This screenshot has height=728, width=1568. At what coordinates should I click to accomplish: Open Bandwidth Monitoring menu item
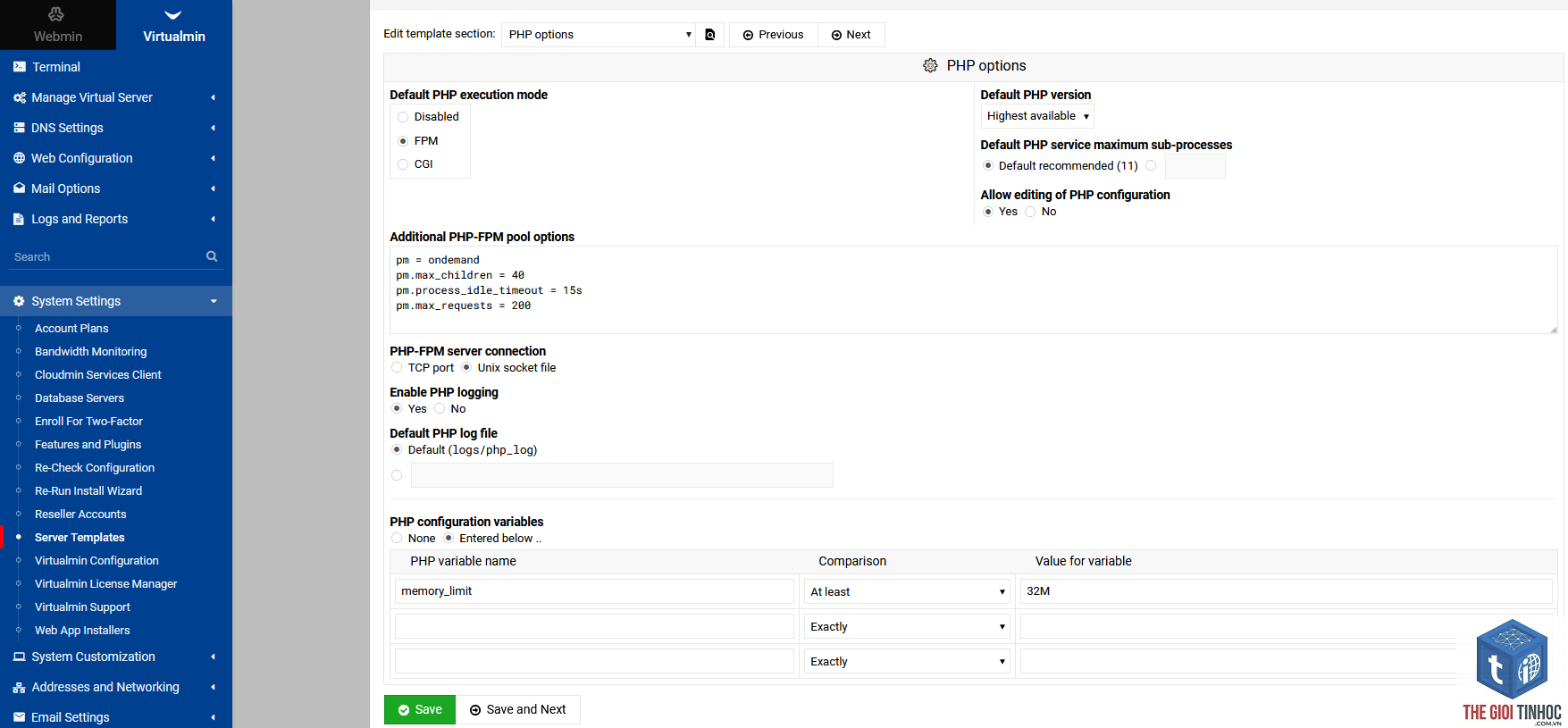90,351
